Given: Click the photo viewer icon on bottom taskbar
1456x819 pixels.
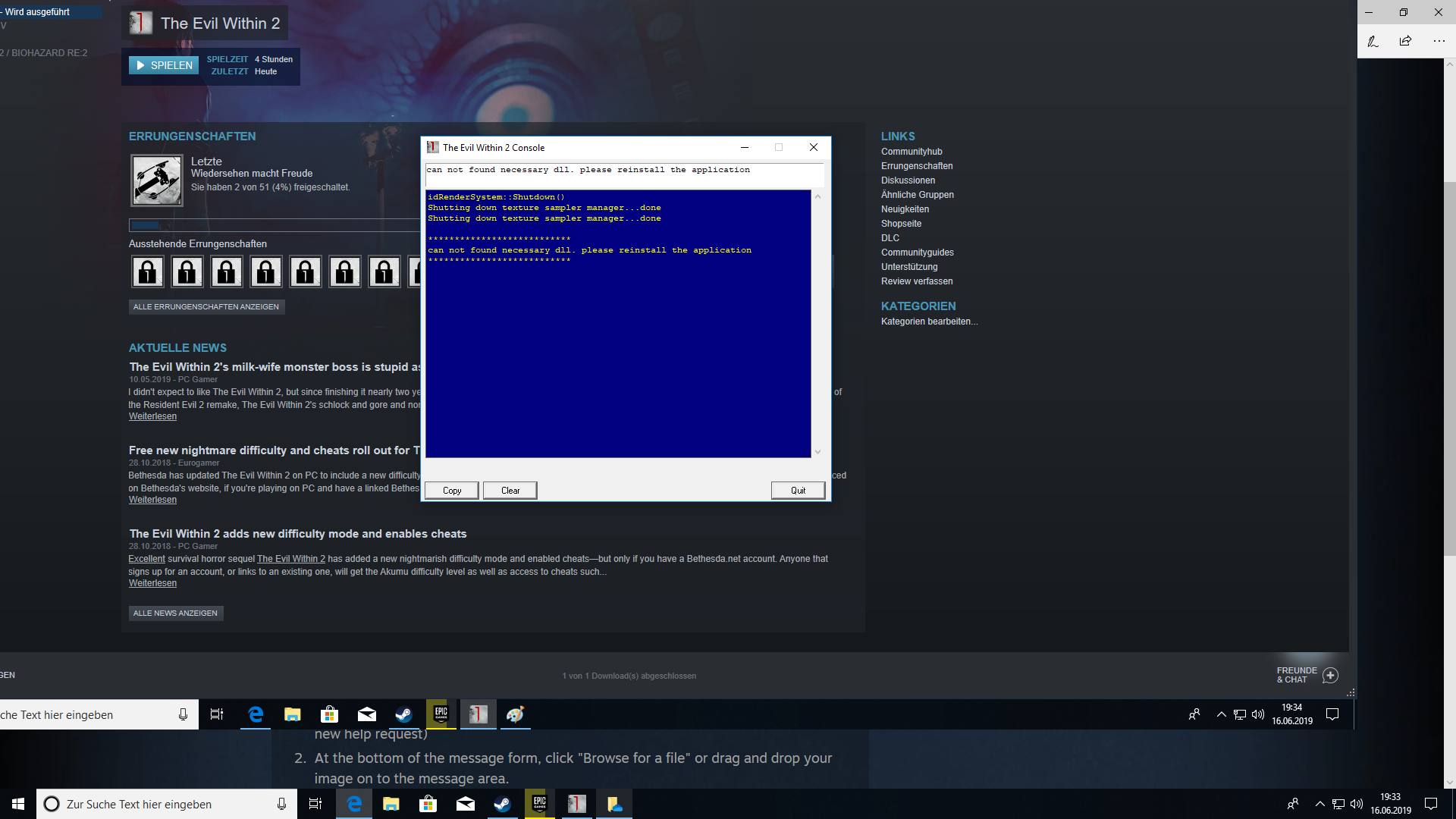Looking at the screenshot, I should click(x=614, y=804).
